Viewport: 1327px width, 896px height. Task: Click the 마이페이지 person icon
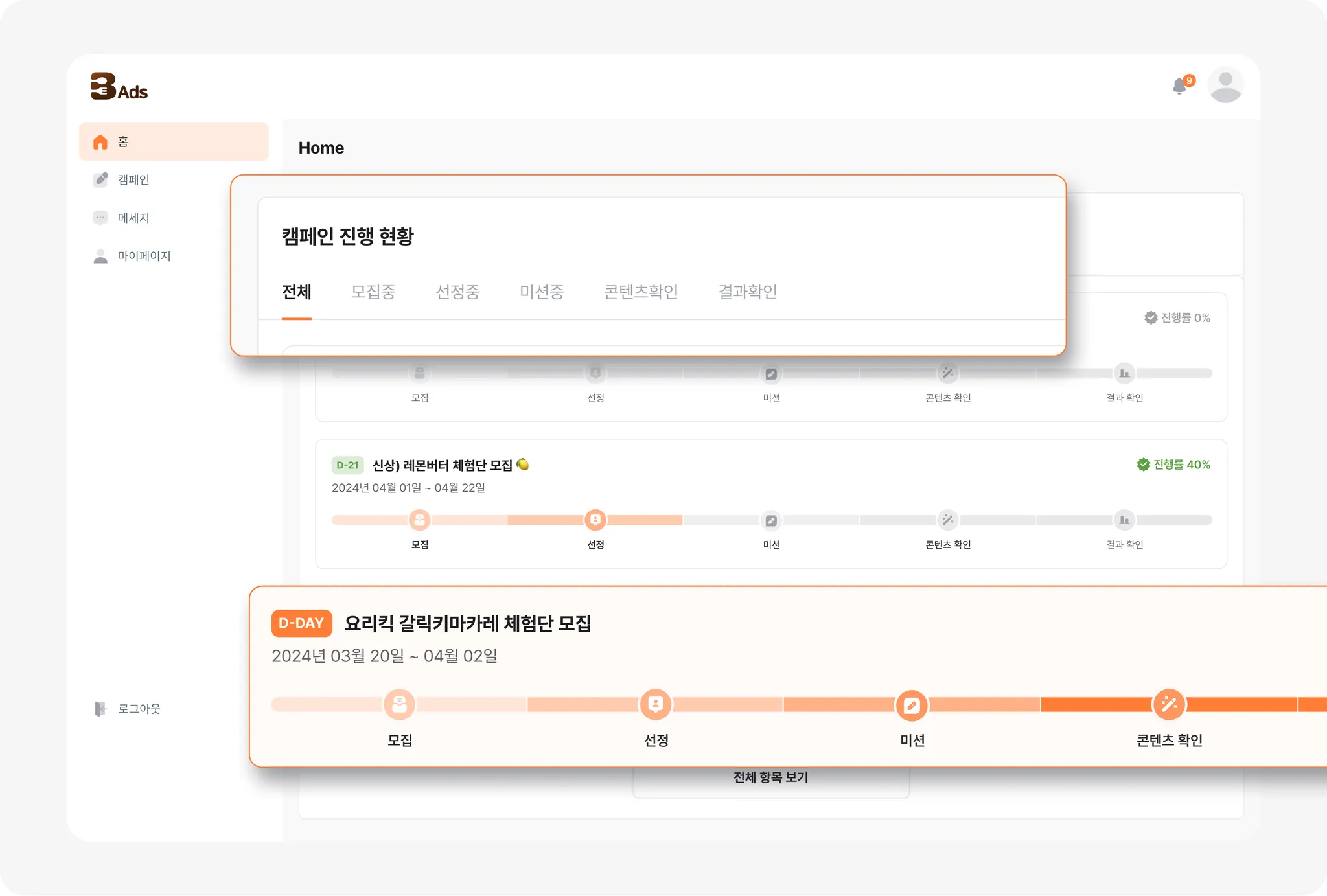pos(100,256)
